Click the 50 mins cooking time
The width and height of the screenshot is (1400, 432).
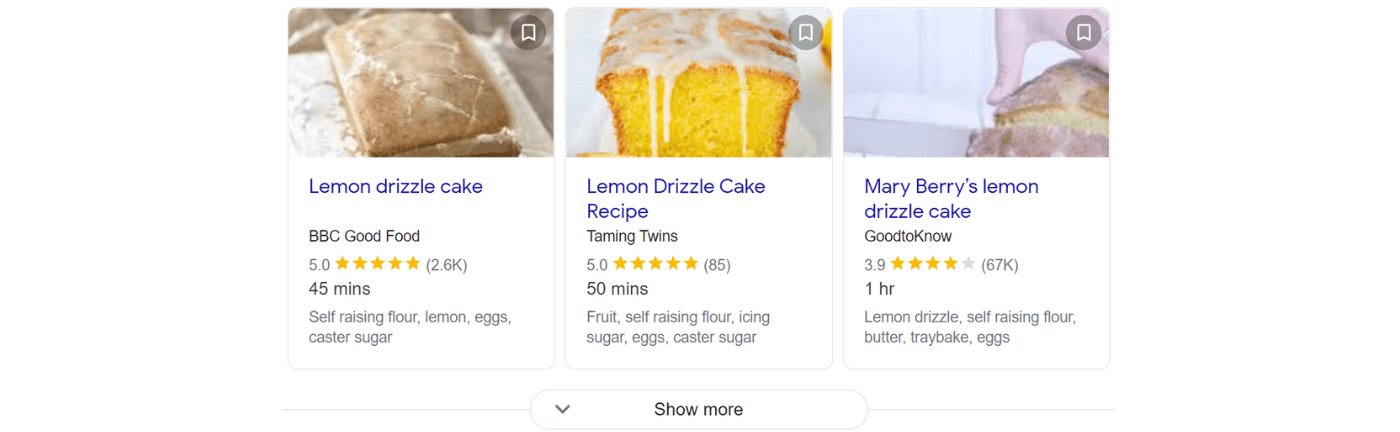(x=617, y=289)
